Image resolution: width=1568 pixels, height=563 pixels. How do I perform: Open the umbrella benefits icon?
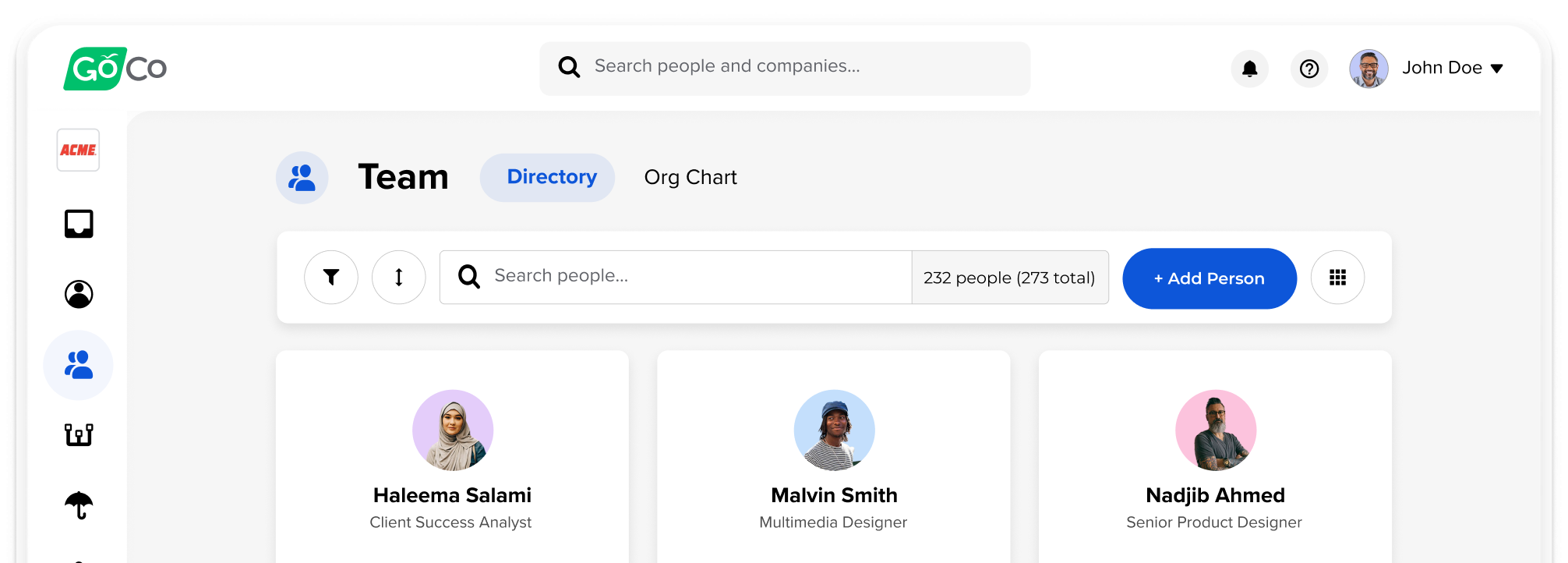tap(79, 505)
